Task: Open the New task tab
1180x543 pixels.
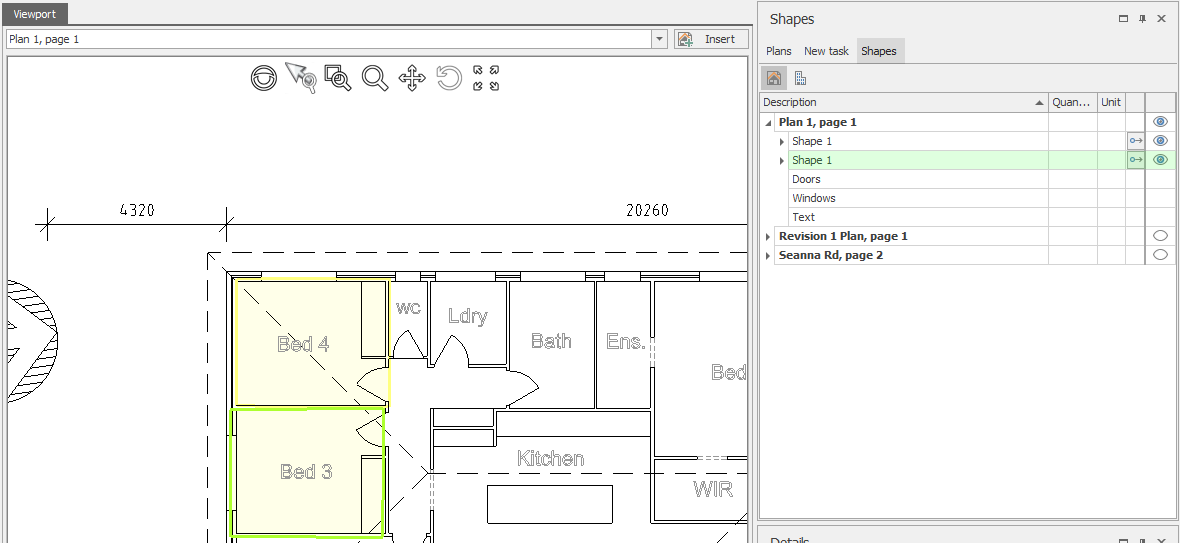Action: [x=826, y=51]
